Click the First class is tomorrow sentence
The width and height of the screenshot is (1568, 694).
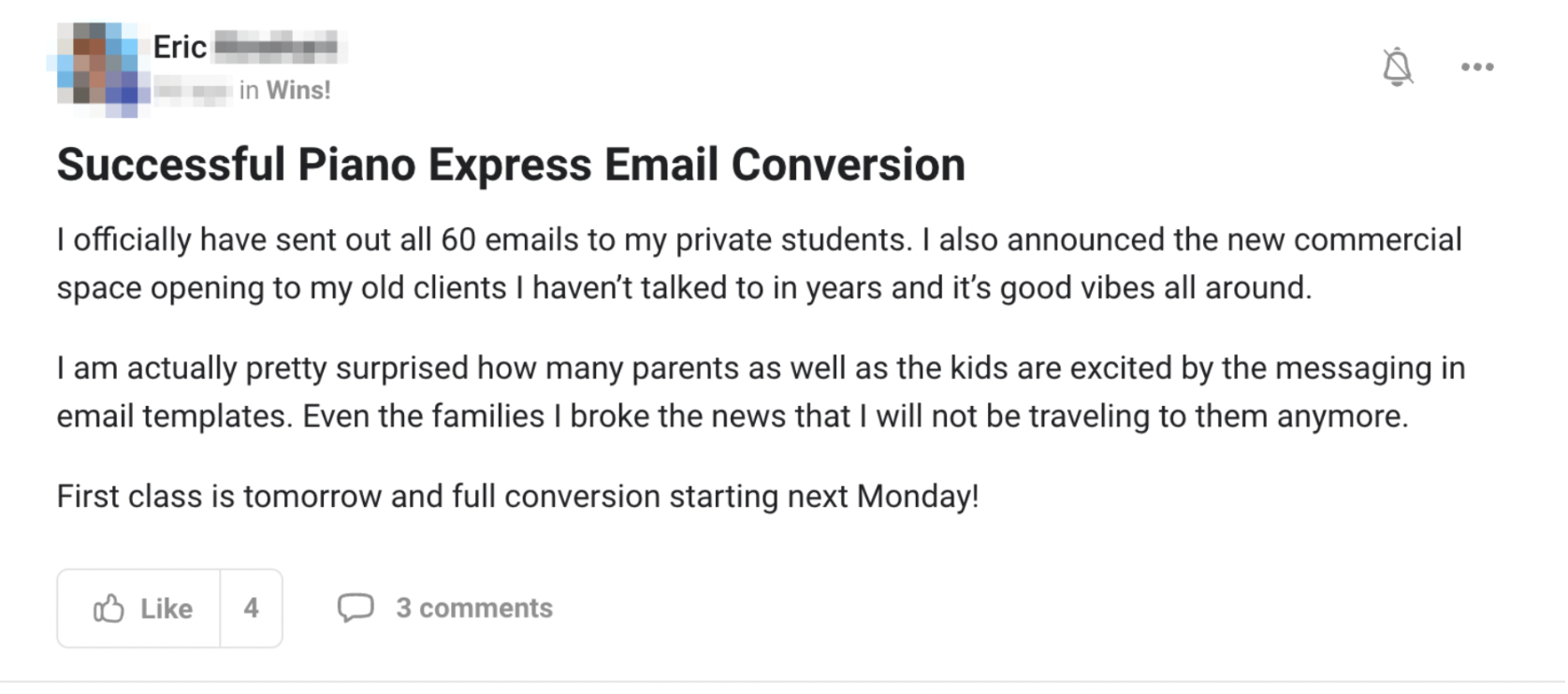517,496
